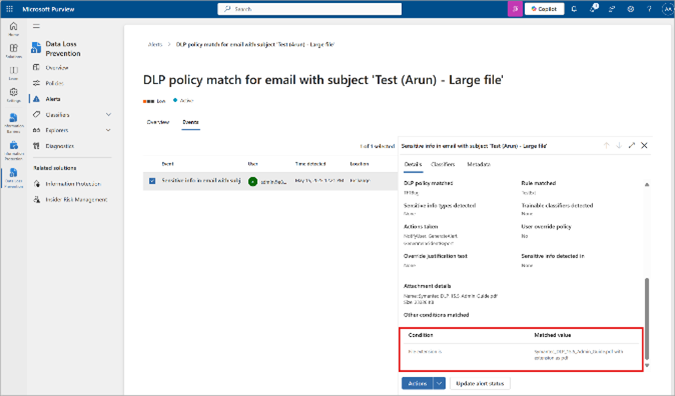Click the Search input field
The height and width of the screenshot is (396, 675).
310,9
